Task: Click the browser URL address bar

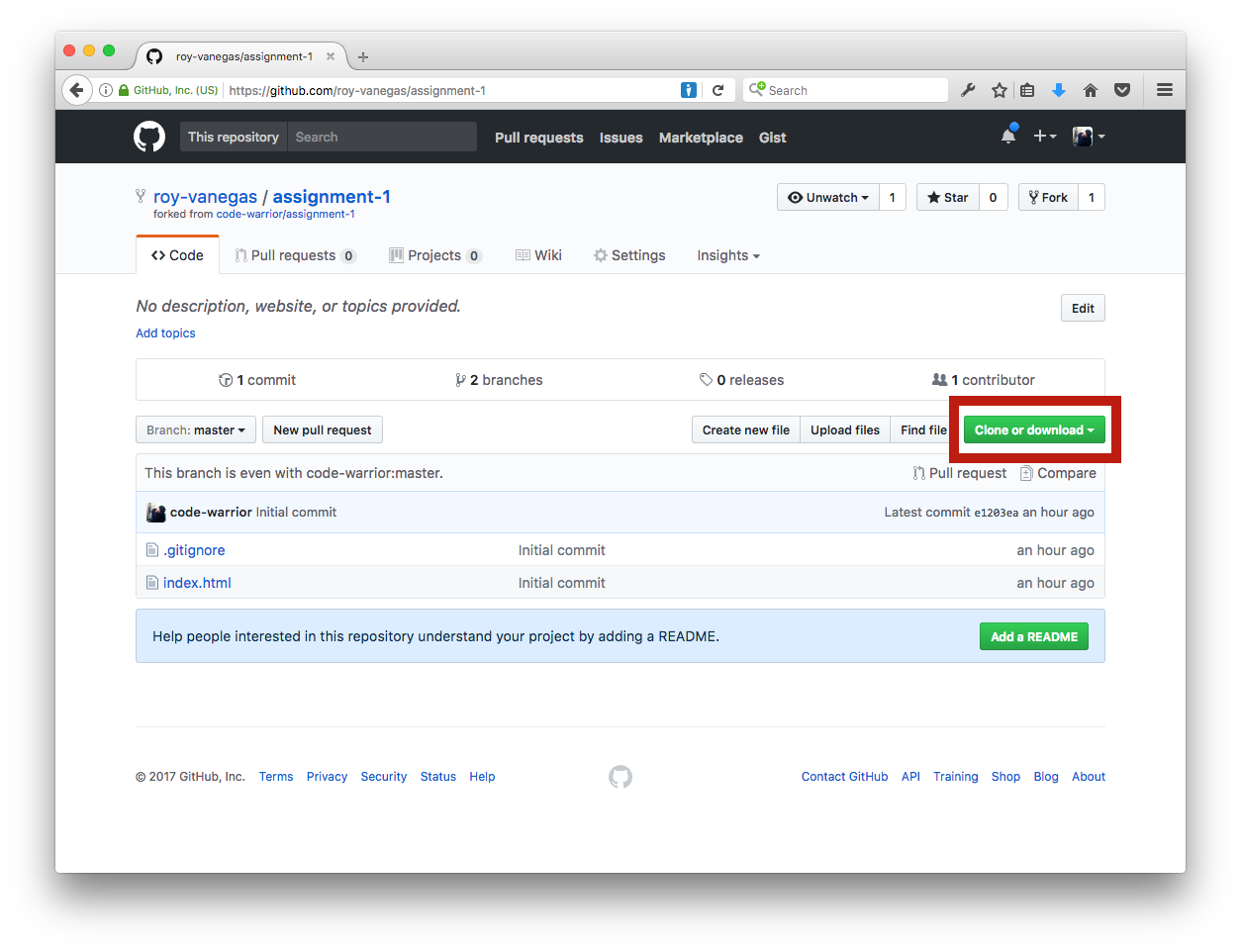Action: point(450,90)
